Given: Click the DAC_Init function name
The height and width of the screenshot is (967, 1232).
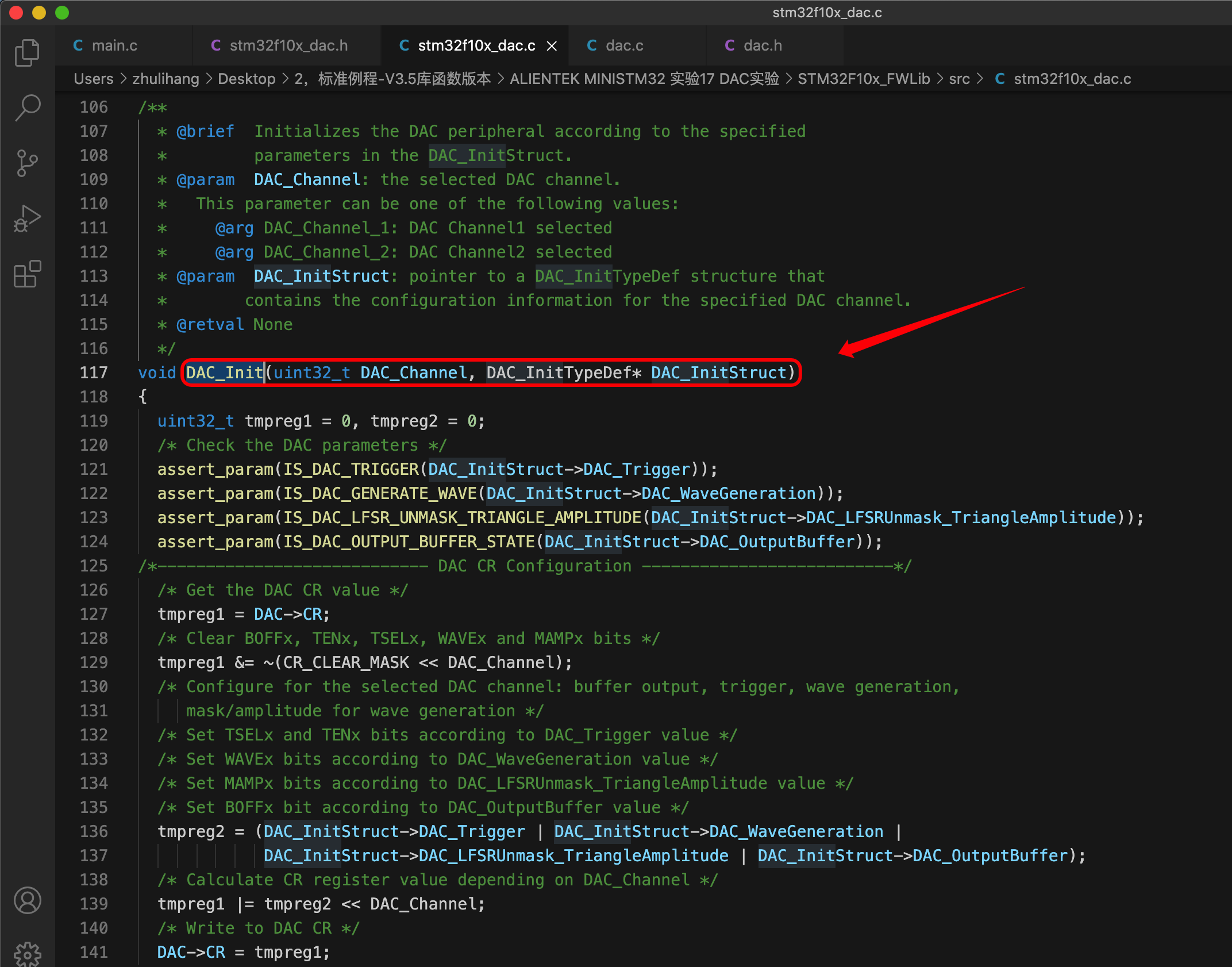Looking at the screenshot, I should (x=224, y=373).
